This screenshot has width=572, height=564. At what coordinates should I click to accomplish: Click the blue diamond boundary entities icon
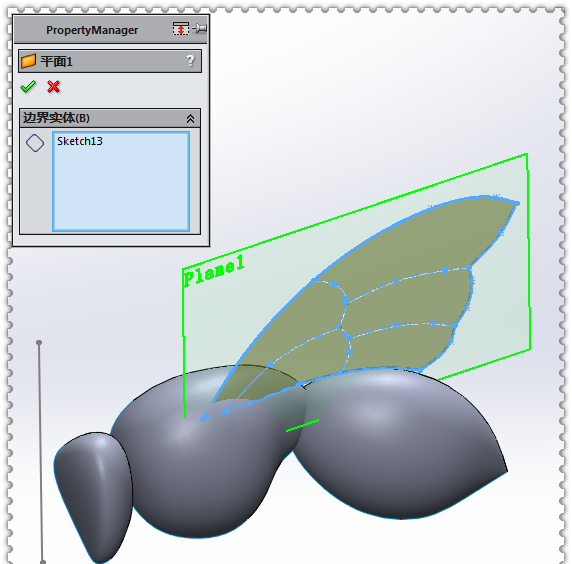pos(35,143)
